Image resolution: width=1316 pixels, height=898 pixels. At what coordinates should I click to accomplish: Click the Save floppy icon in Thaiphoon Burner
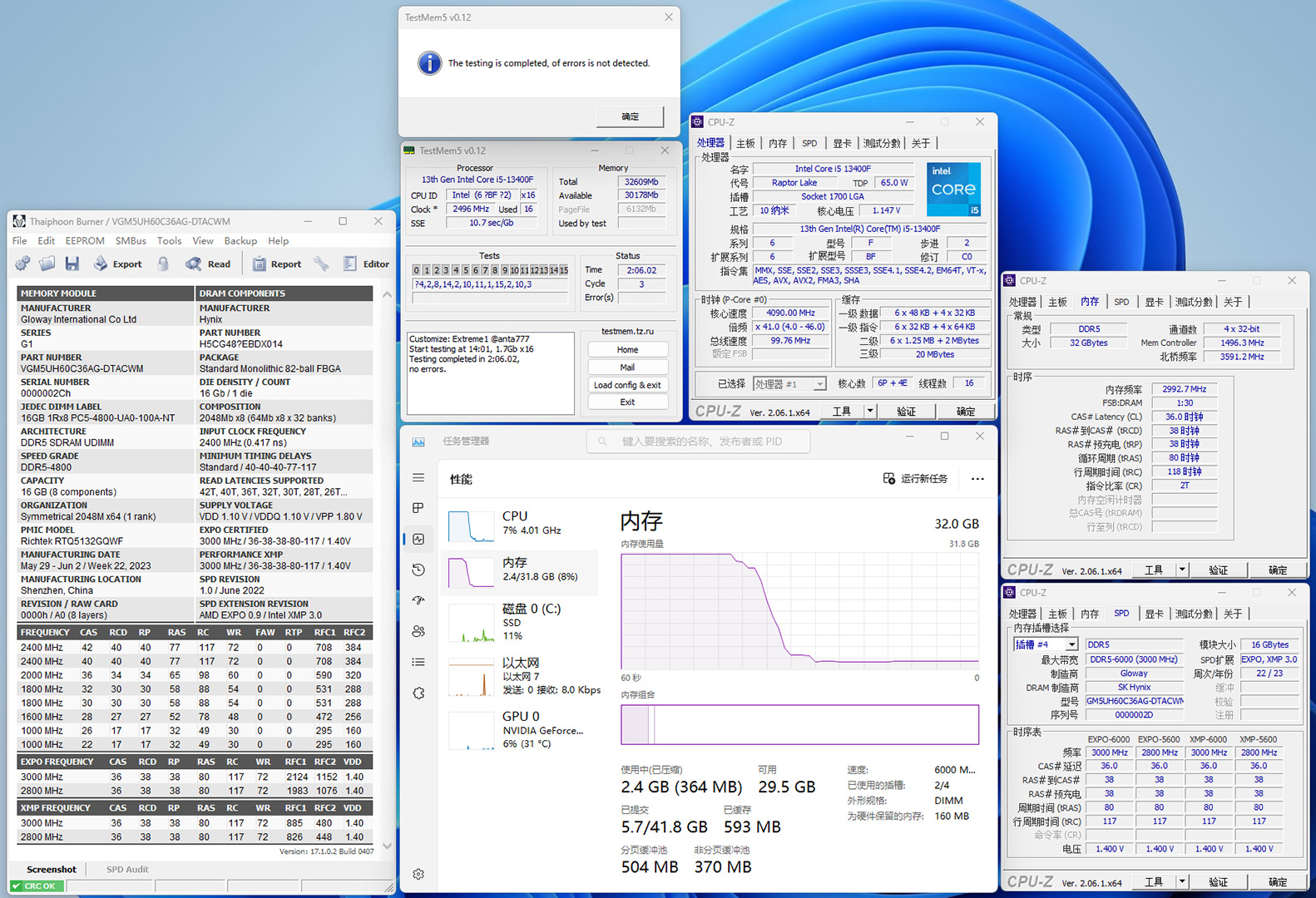[72, 264]
